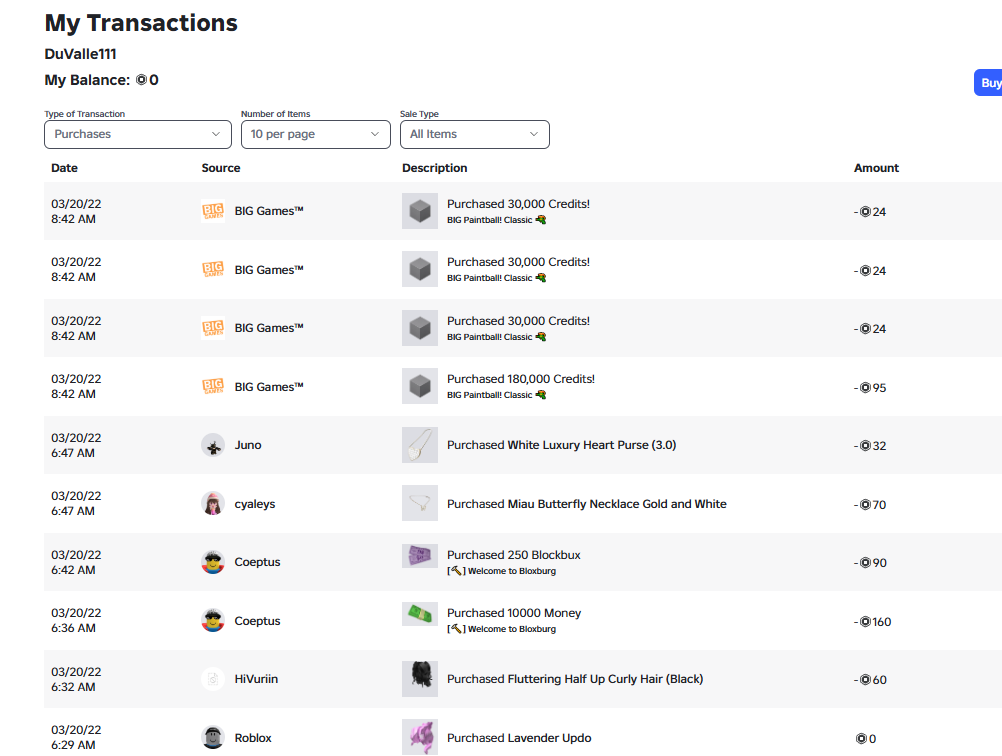The width and height of the screenshot is (1002, 756).
Task: Open the Type of Transaction dropdown
Action: tap(137, 134)
